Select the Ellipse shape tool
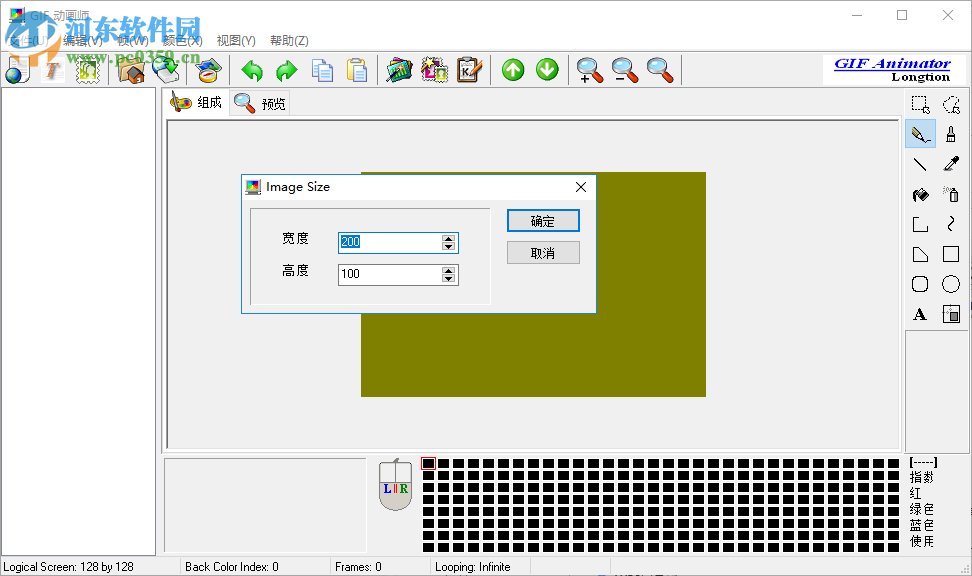Viewport: 972px width, 576px height. click(x=950, y=283)
